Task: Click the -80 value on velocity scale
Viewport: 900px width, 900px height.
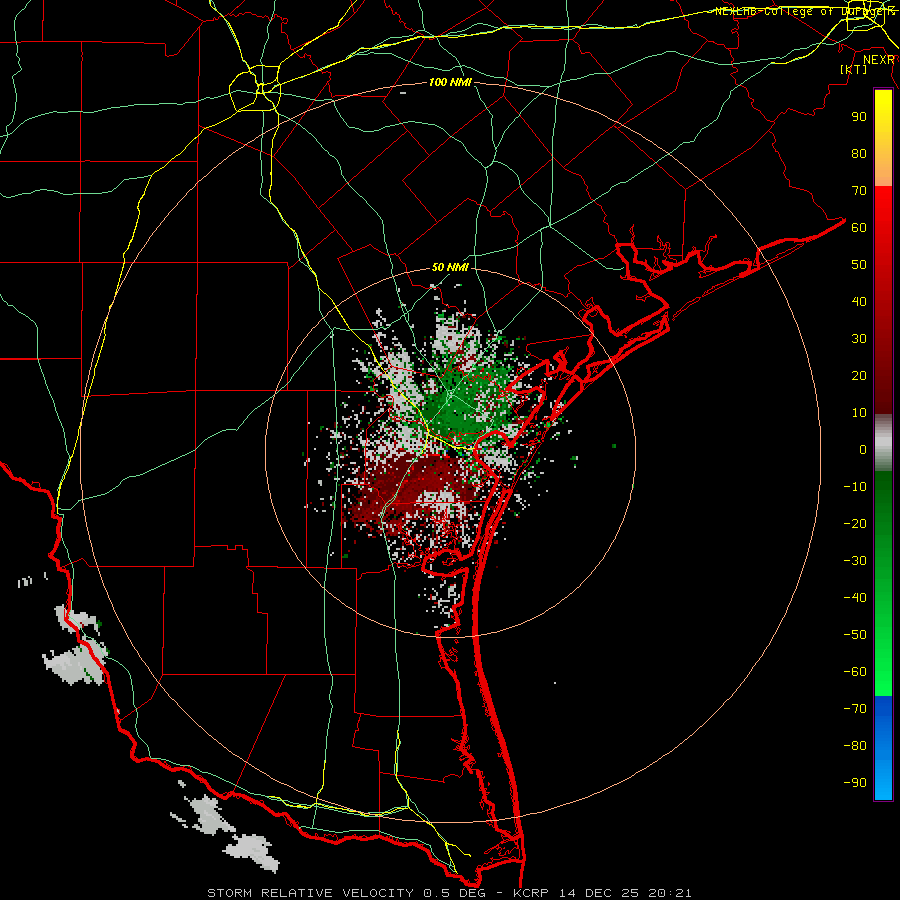Action: point(855,746)
